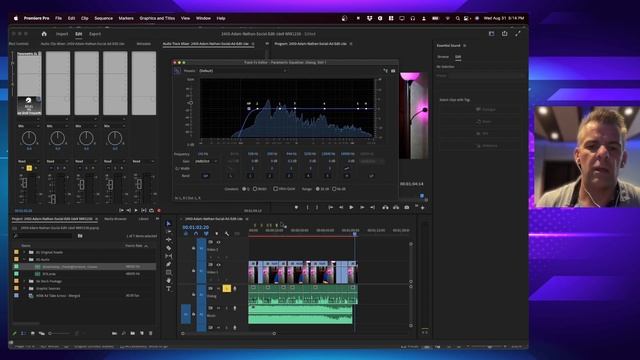Screen dimensions: 640x360
Task: Select the Ripple Edit tool
Action: tap(168, 240)
